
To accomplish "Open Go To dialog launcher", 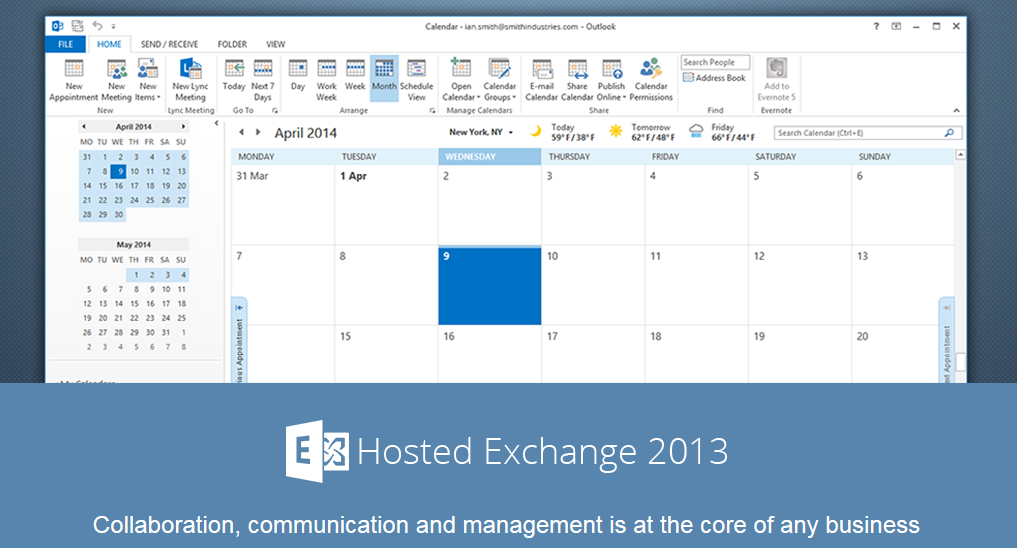I will [x=274, y=111].
